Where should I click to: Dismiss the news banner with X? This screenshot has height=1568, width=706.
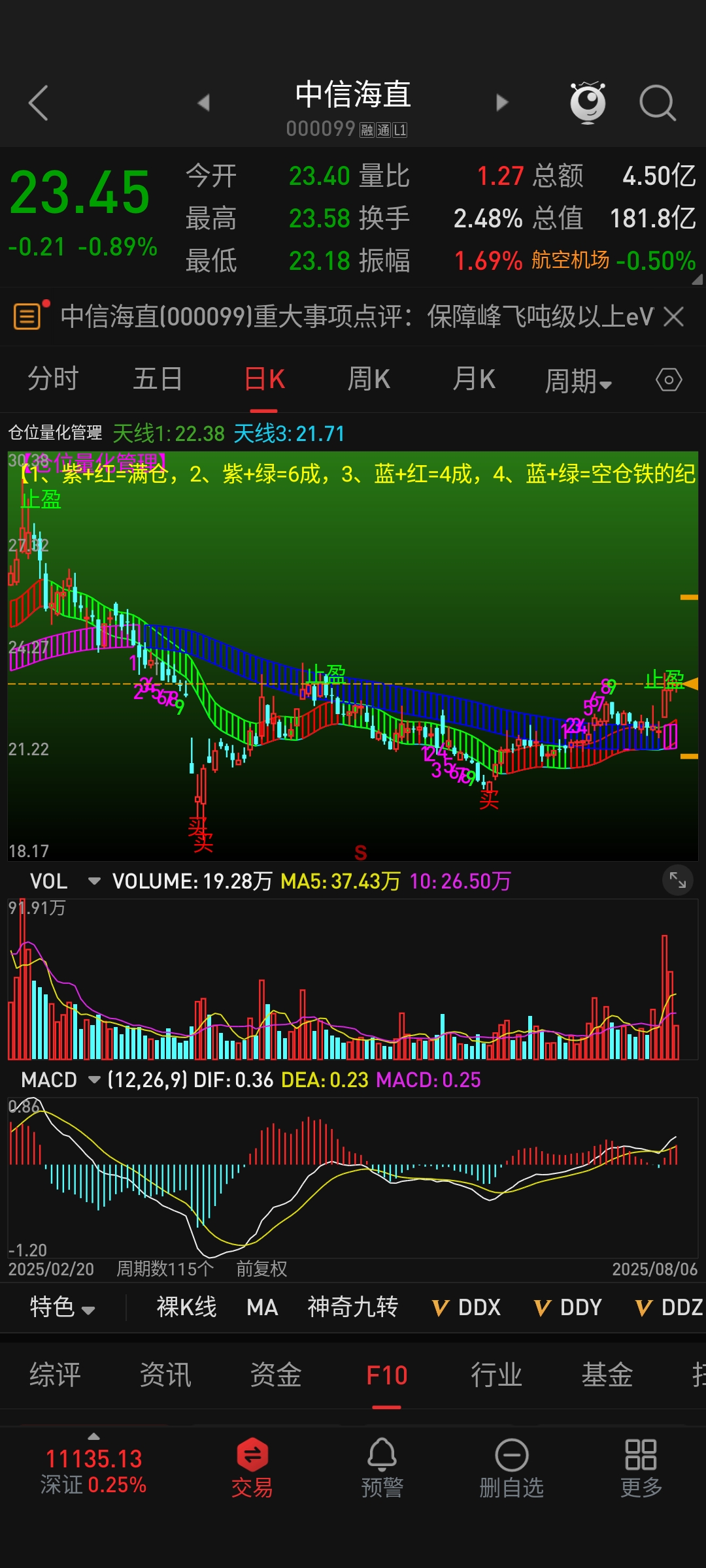[673, 317]
